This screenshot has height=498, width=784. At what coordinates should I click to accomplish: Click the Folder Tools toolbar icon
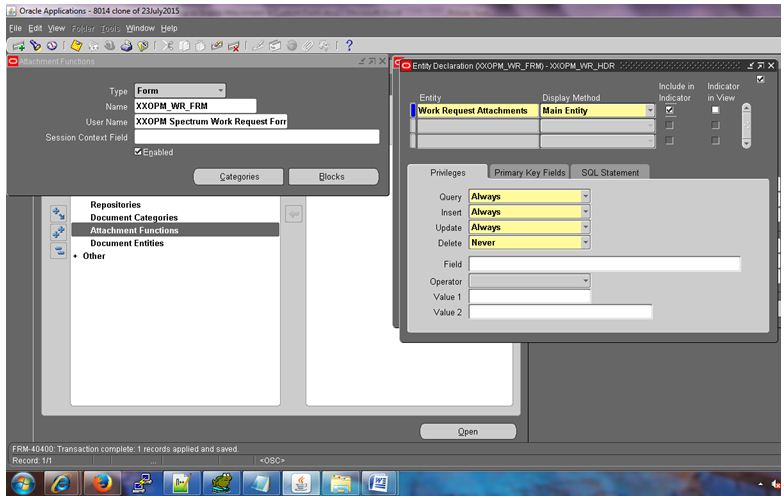point(324,46)
